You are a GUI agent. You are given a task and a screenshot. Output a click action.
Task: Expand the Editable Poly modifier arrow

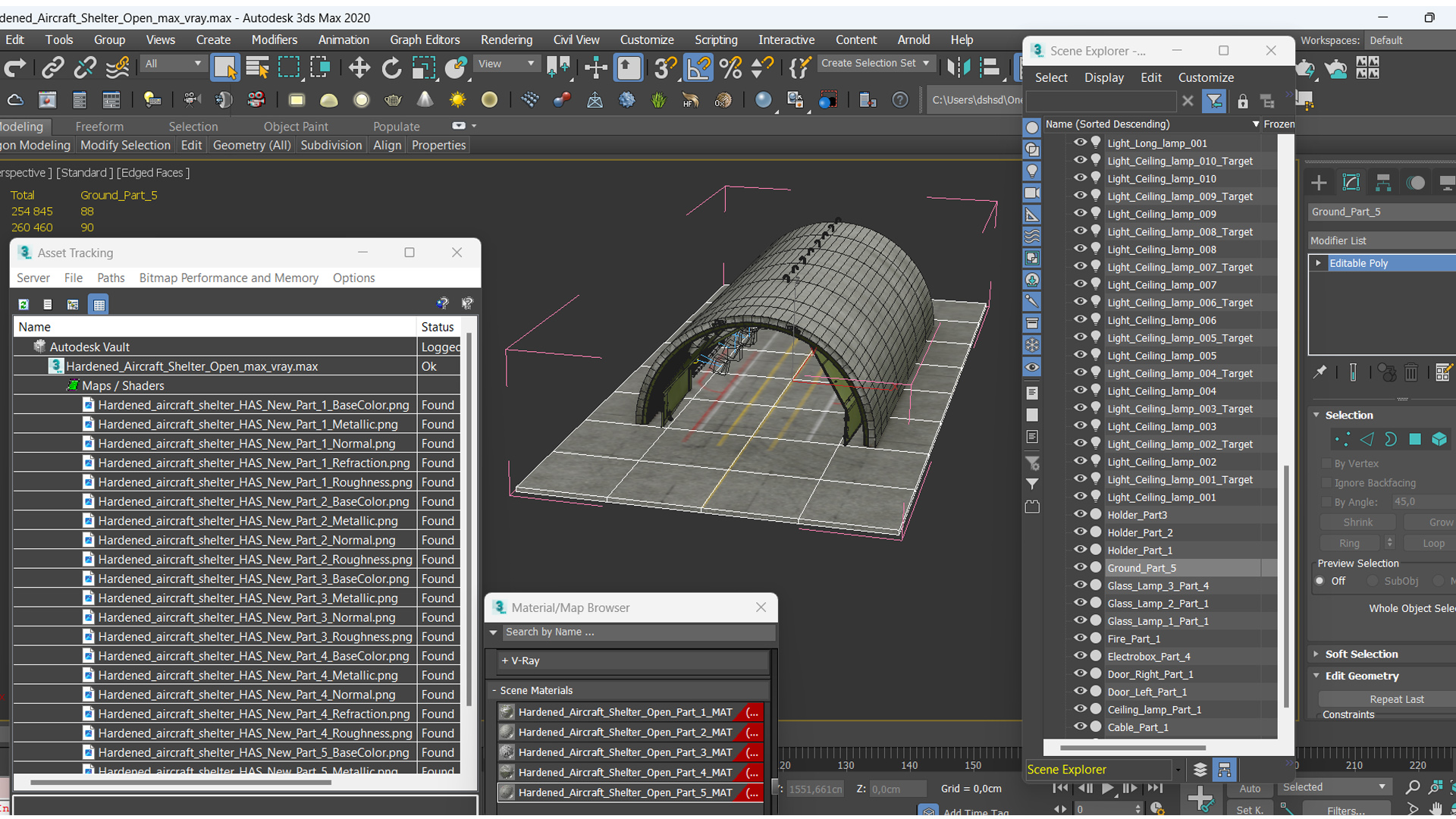1319,263
